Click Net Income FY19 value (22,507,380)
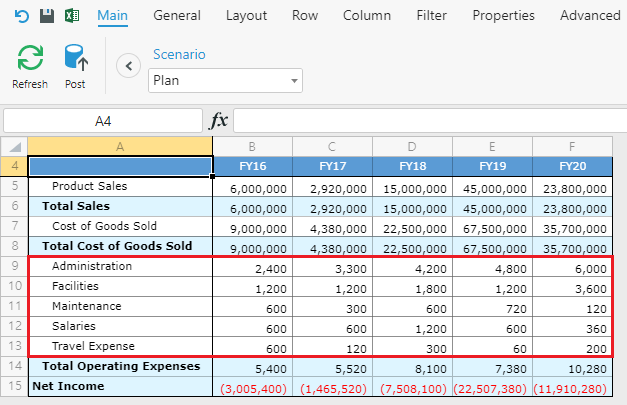Image resolution: width=627 pixels, height=405 pixels. click(x=492, y=387)
